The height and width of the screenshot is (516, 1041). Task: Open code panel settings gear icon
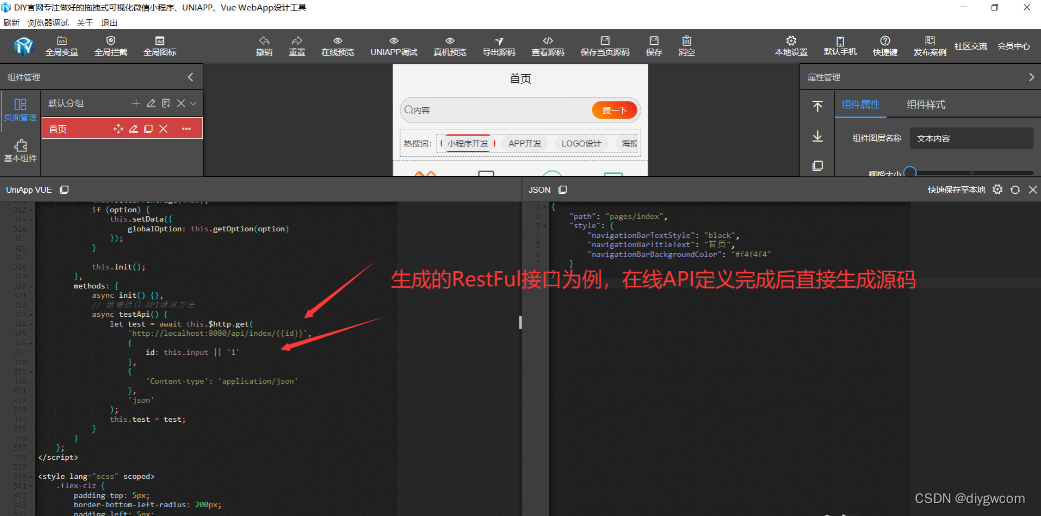[x=997, y=190]
